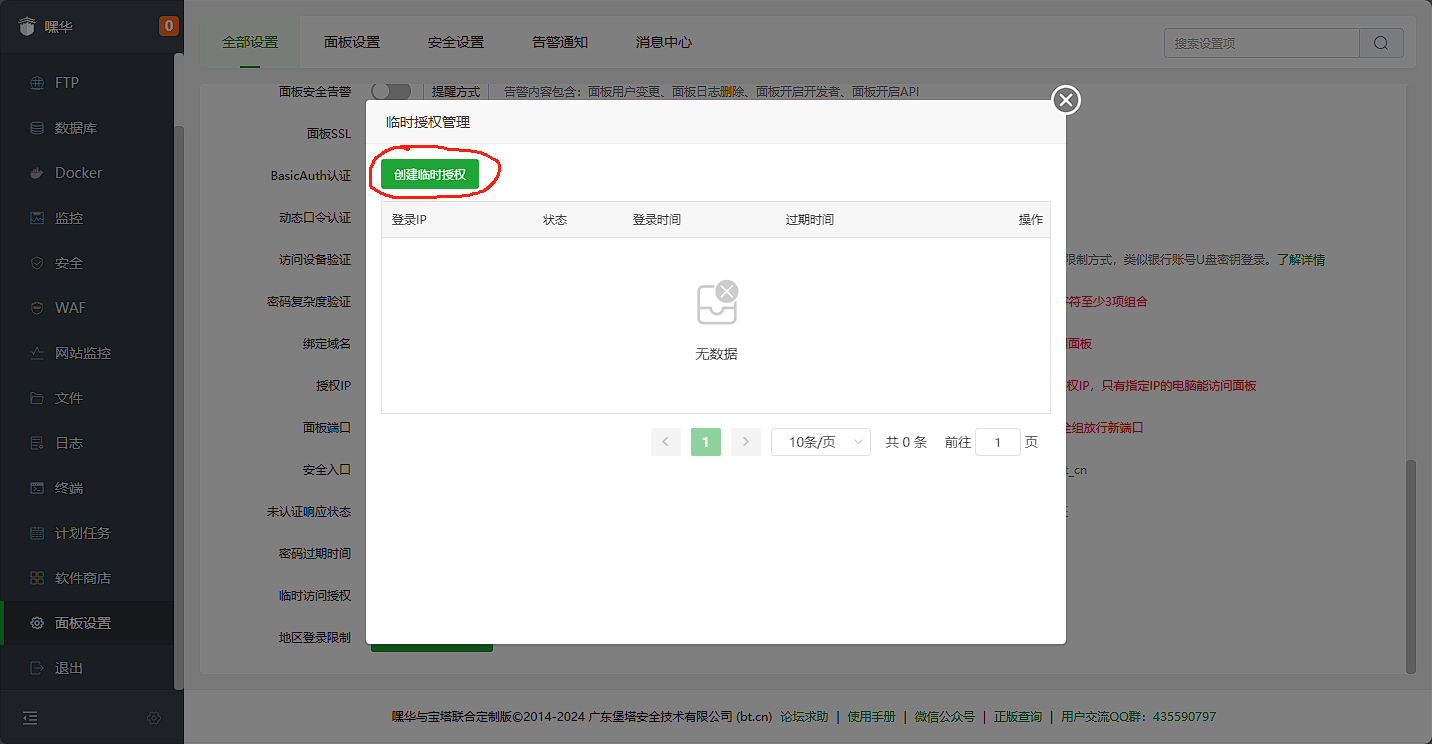Image resolution: width=1432 pixels, height=744 pixels.
Task: Click the 文件 folder icon
Action: [x=37, y=398]
